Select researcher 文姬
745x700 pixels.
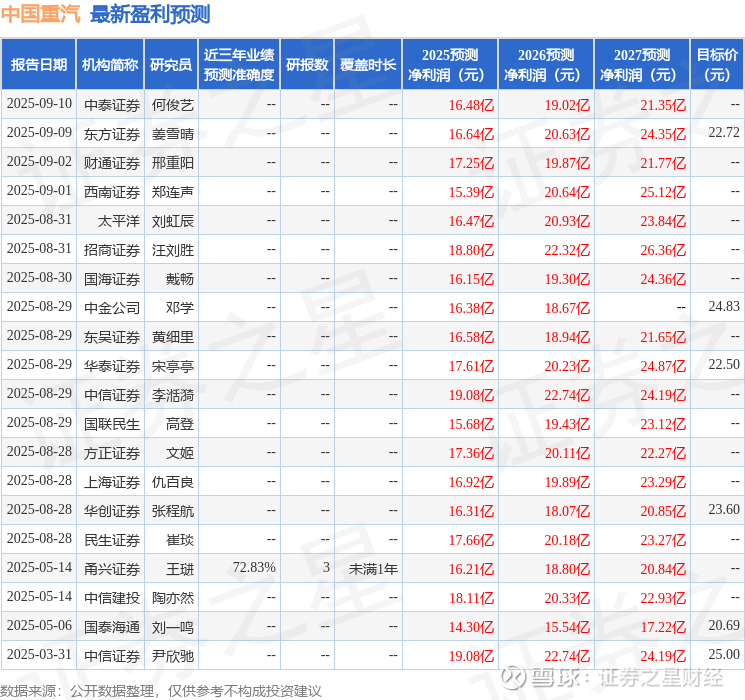180,453
